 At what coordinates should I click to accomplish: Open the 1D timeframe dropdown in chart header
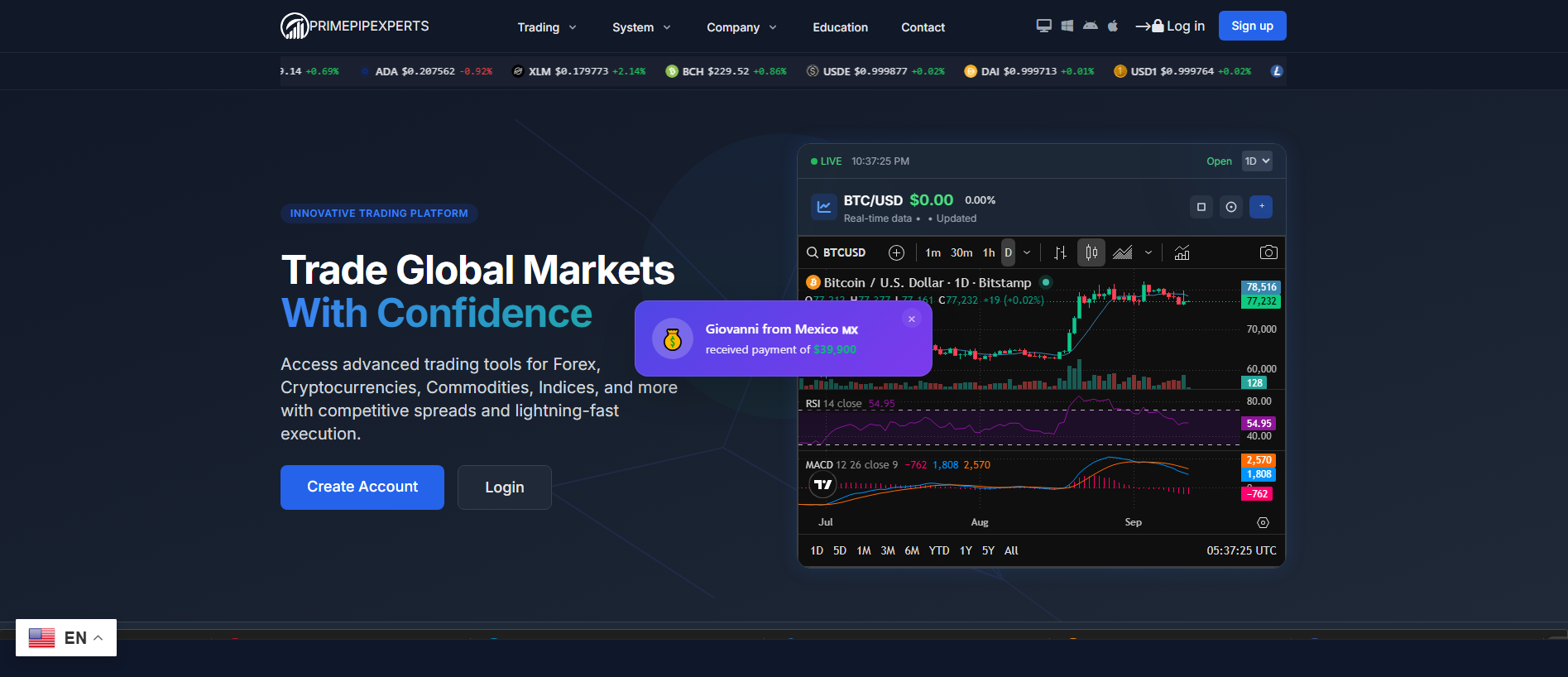(x=1257, y=161)
